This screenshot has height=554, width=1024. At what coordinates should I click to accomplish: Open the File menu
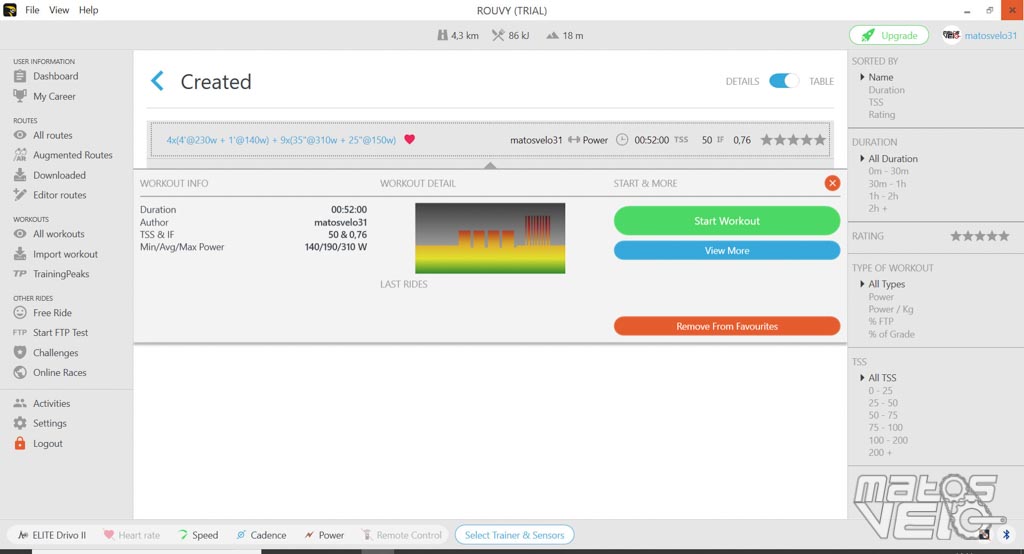point(32,10)
